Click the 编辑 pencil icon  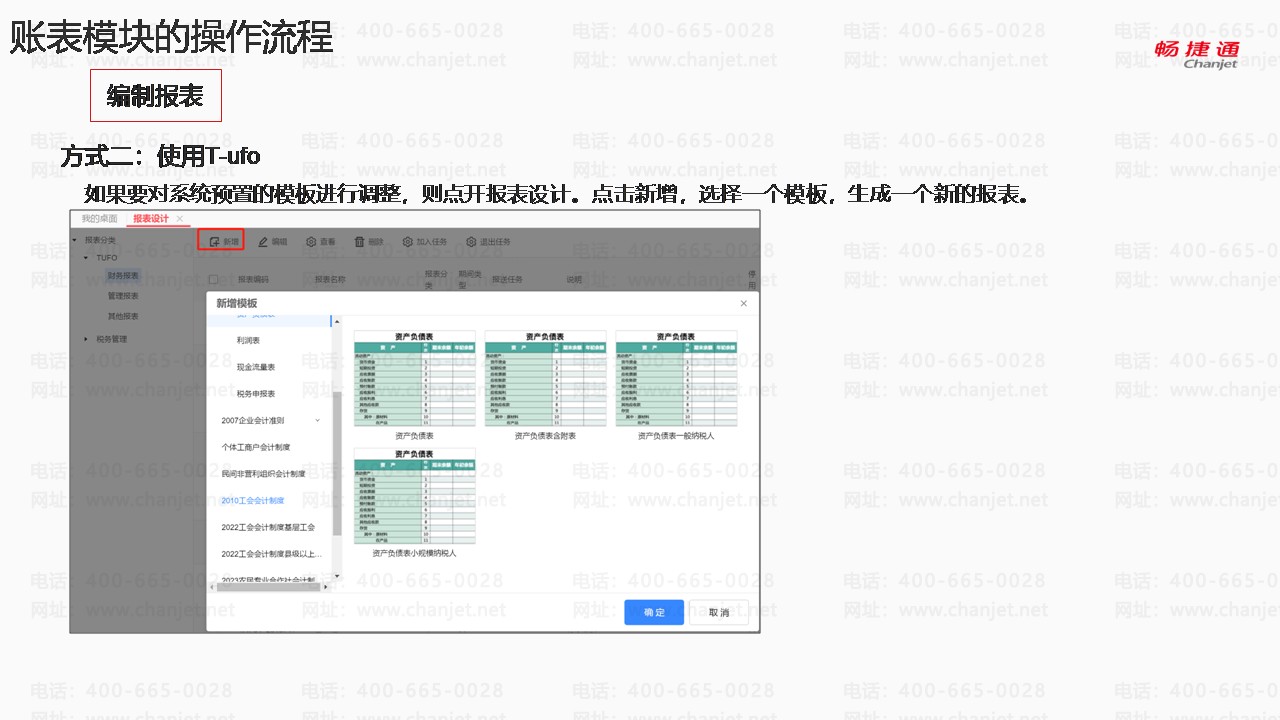[263, 242]
